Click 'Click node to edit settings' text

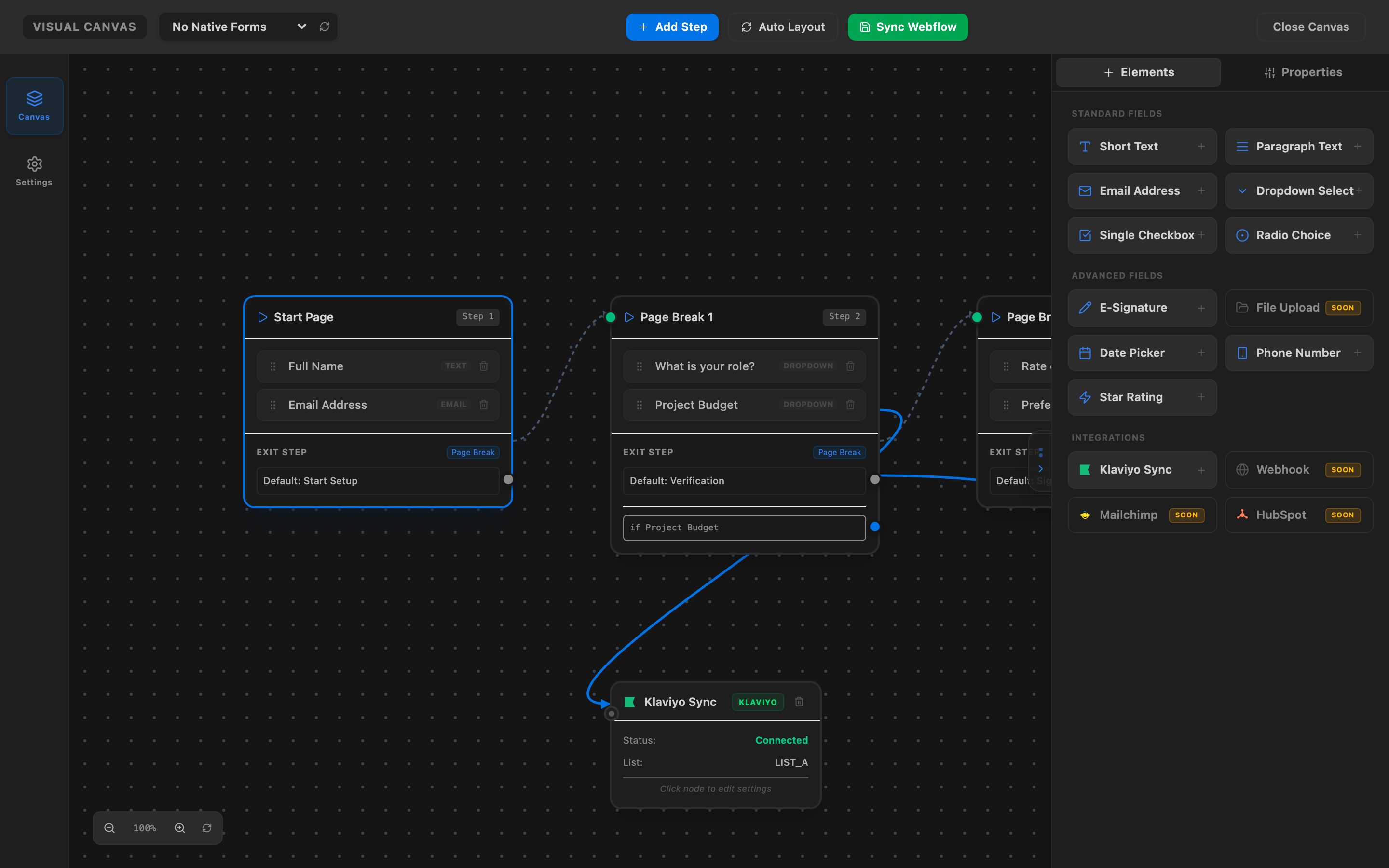(715, 789)
